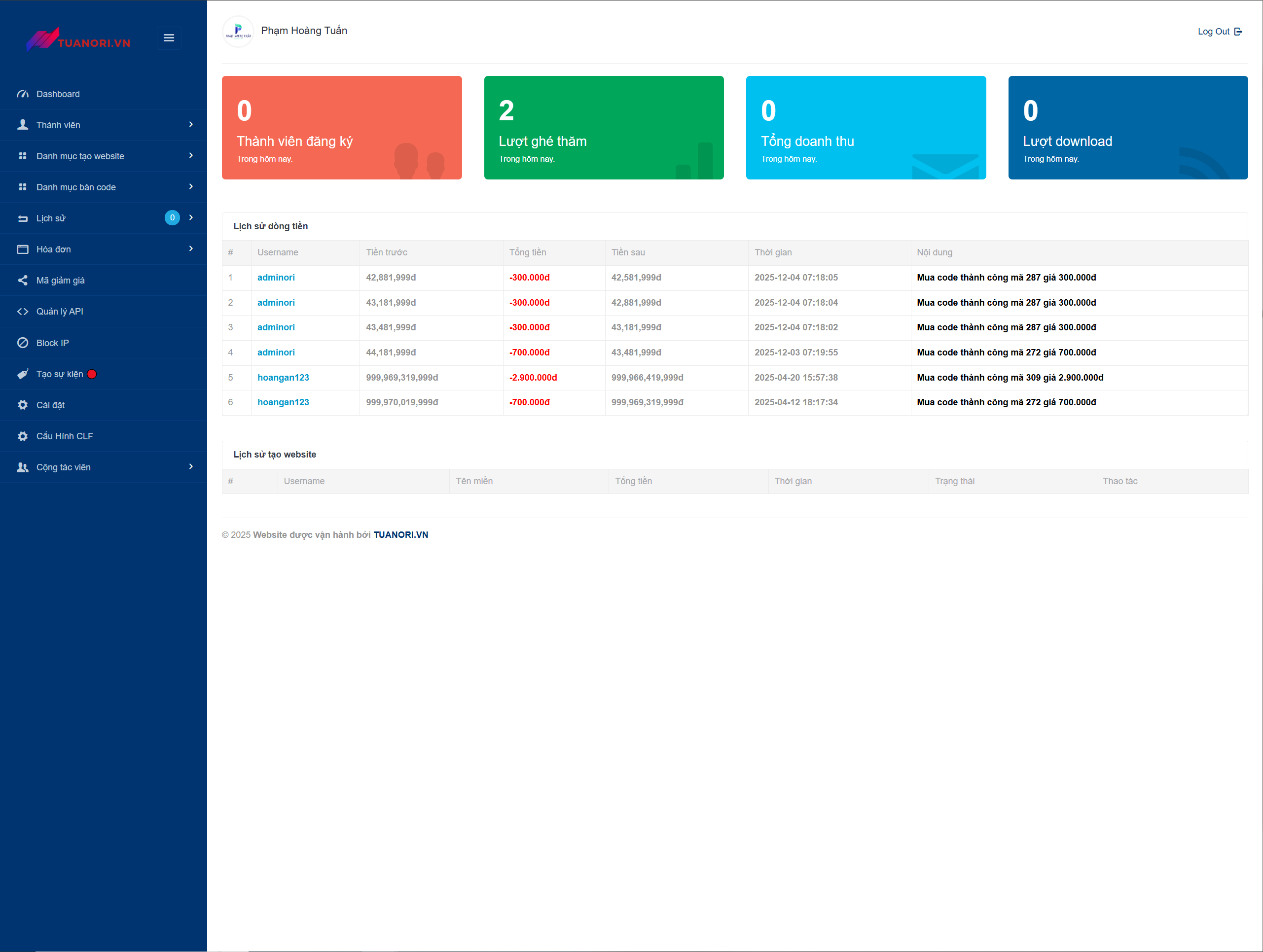The width and height of the screenshot is (1263, 952).
Task: Click the Tạo sự kiện tag icon
Action: 23,374
